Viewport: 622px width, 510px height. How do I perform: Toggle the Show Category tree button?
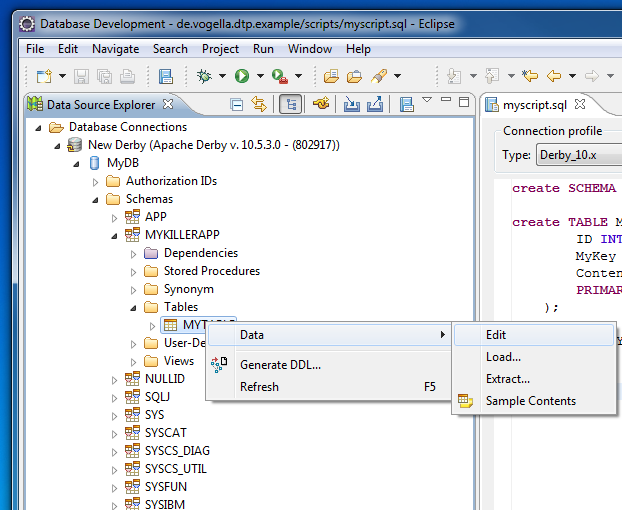pyautogui.click(x=291, y=104)
